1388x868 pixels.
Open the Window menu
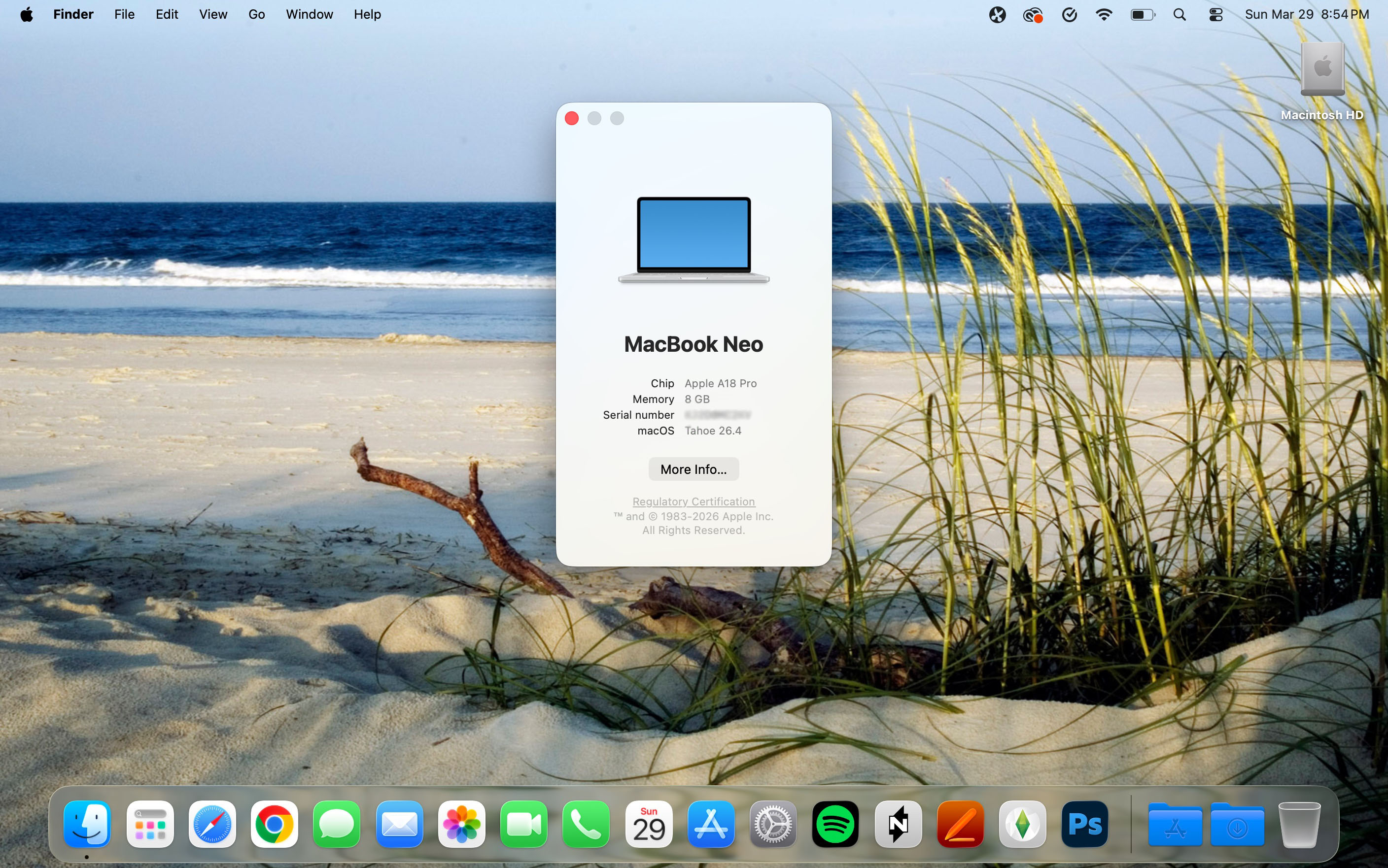[309, 14]
